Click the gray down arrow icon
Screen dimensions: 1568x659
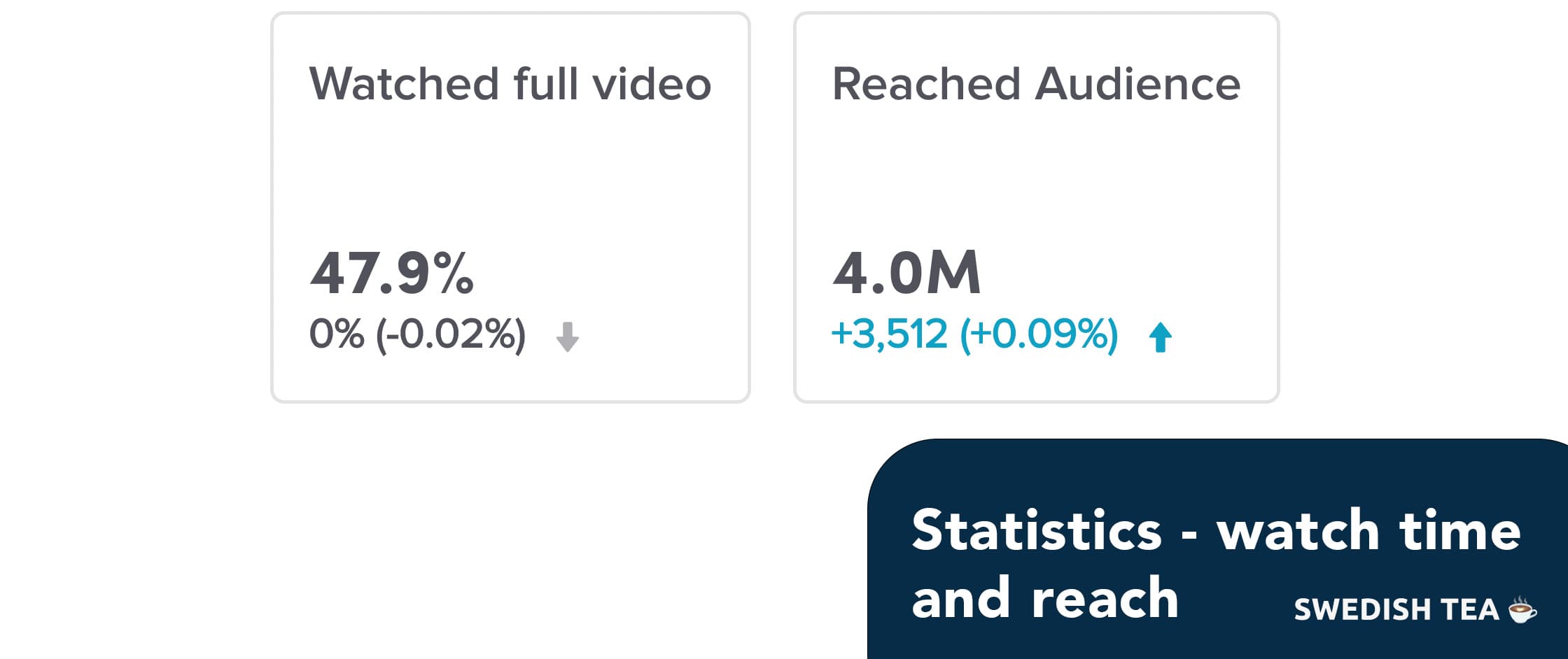click(567, 336)
